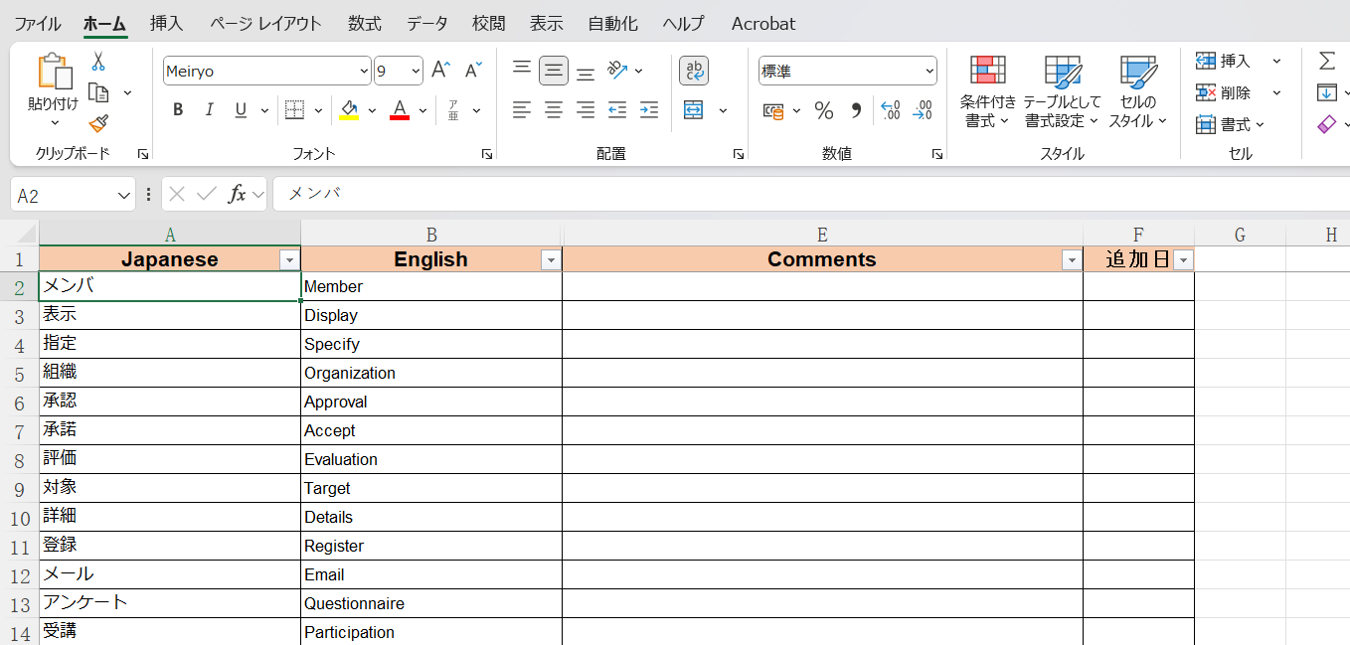Screen dimensions: 1350x645
Task: Open the font size dropdown
Action: (415, 71)
